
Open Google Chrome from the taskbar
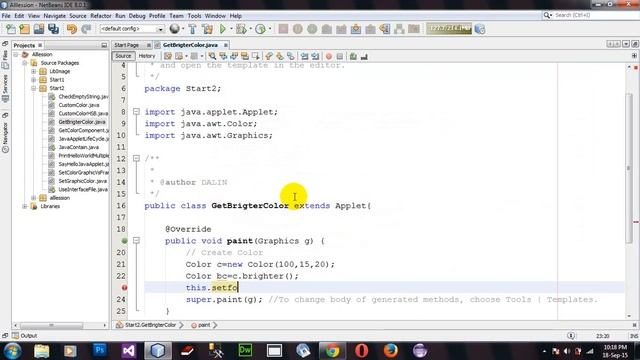tap(332, 350)
